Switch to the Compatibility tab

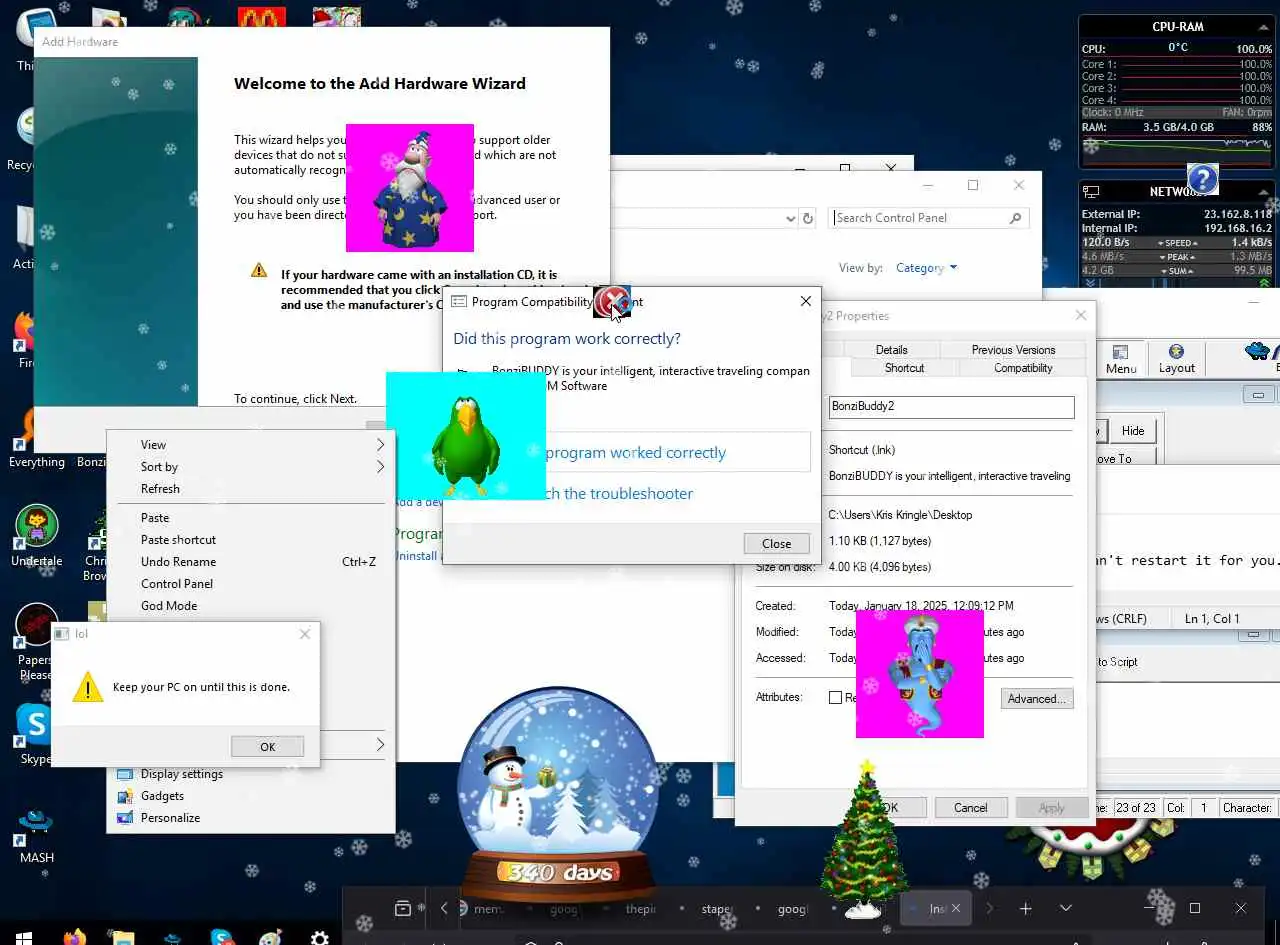[1023, 368]
